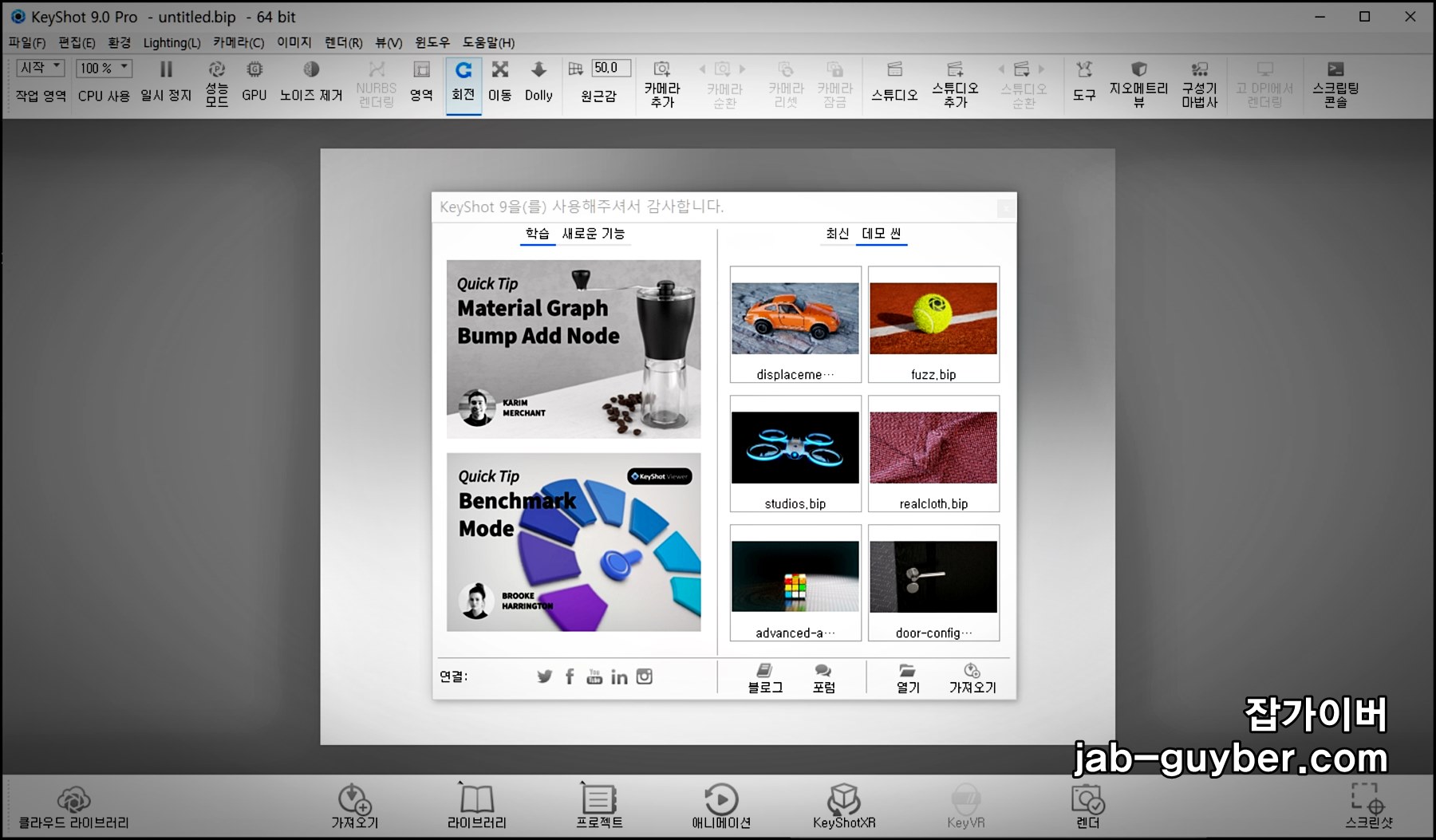The image size is (1436, 840).
Task: Open the 프로젝트 project panel
Action: (599, 806)
